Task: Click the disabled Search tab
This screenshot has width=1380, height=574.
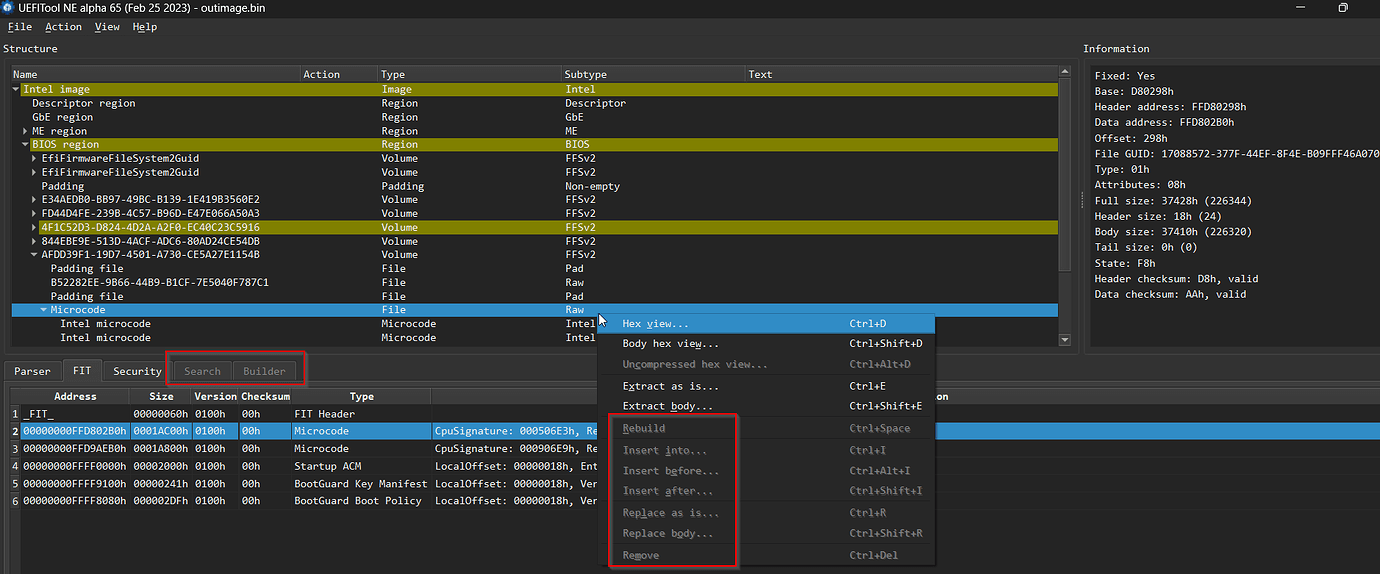Action: coord(202,371)
